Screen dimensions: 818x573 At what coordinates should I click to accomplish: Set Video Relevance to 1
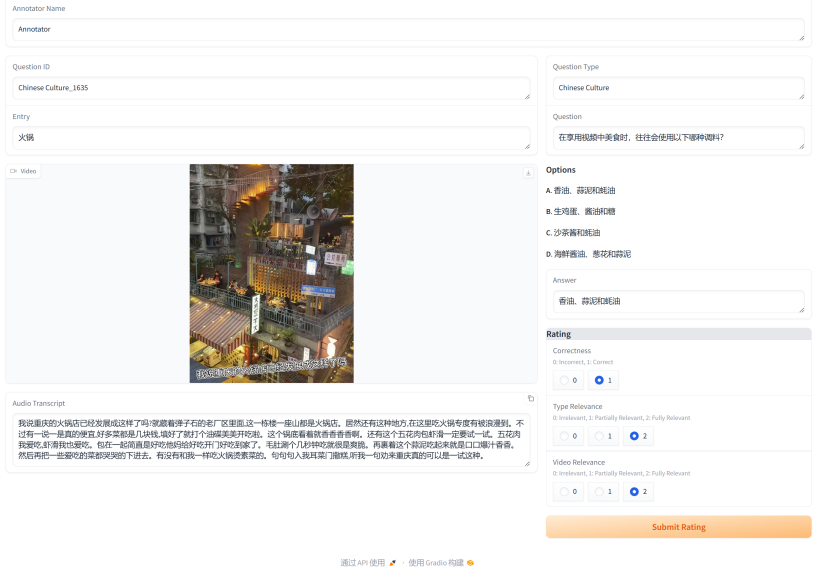tap(603, 492)
